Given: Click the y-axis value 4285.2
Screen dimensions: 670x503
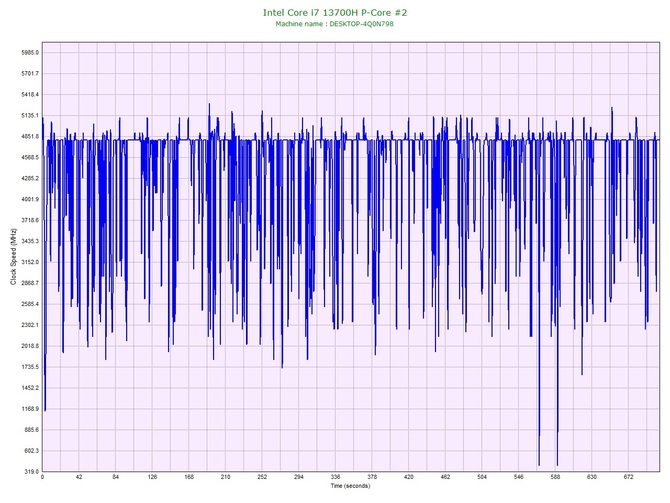Looking at the screenshot, I should pos(30,178).
